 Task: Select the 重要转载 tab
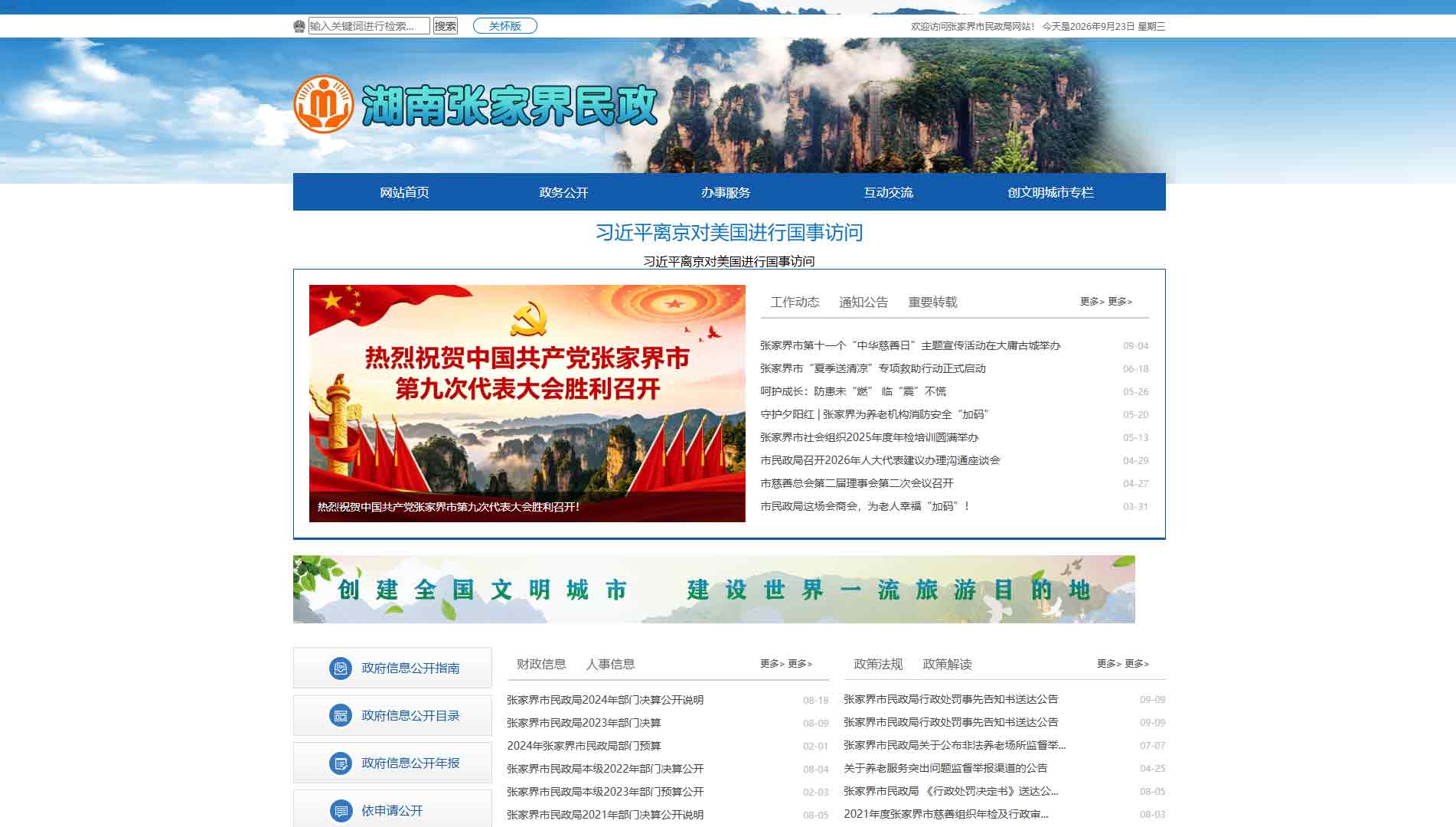(x=932, y=302)
